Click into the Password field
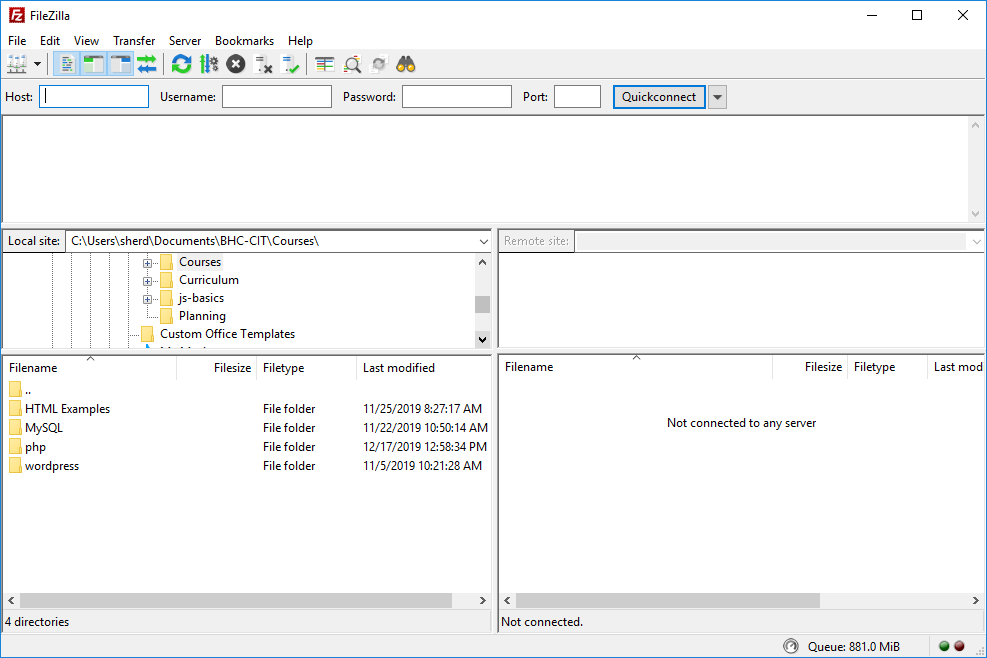 click(x=457, y=97)
